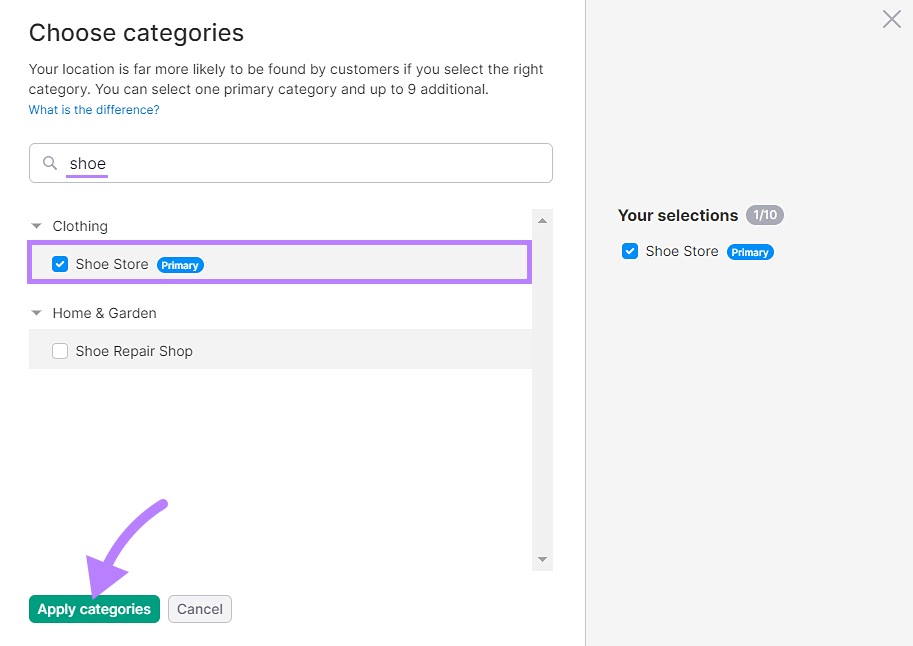The width and height of the screenshot is (913, 646).
Task: Click the Primary badge in Your selections
Action: [750, 252]
